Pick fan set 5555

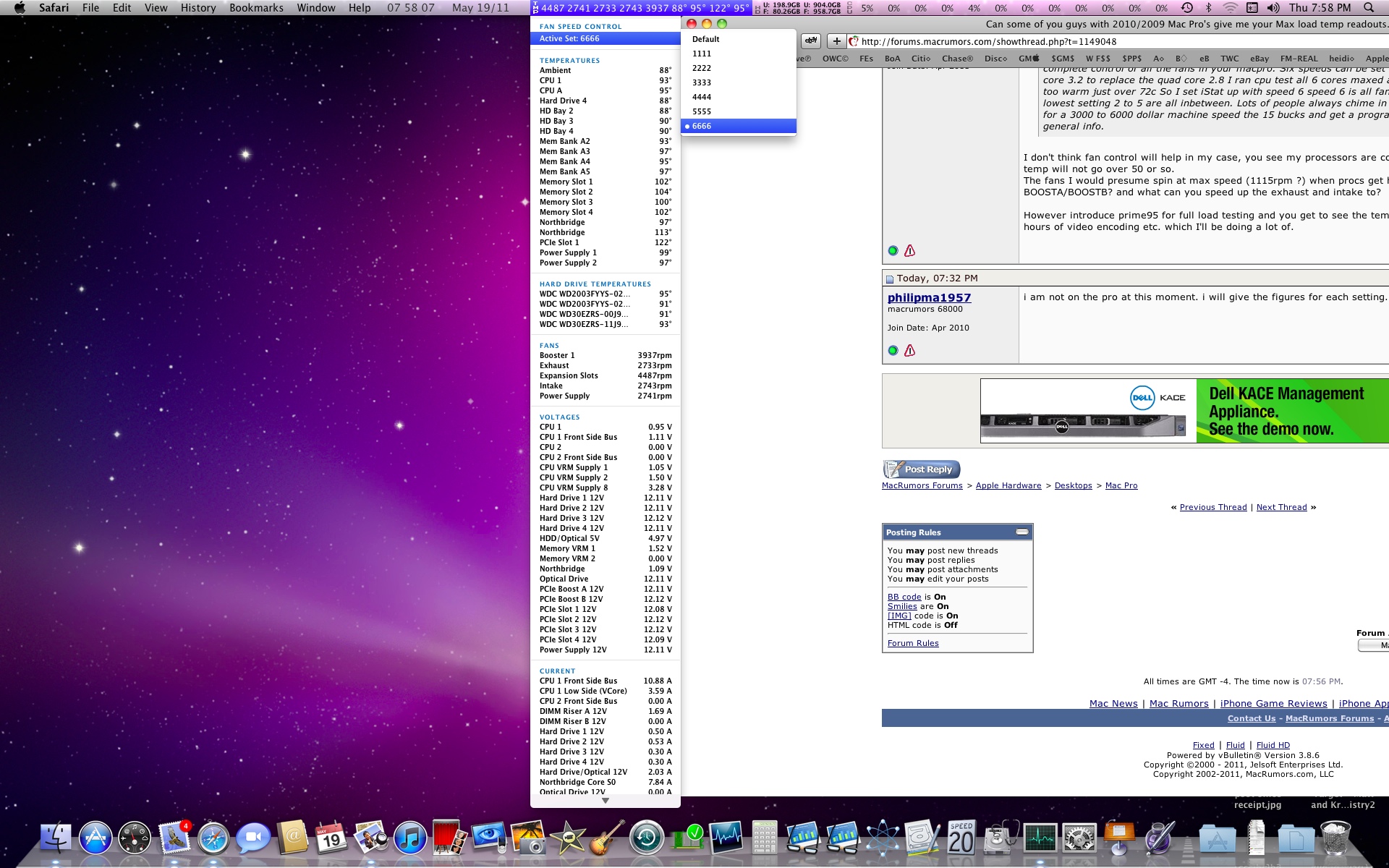pos(739,111)
